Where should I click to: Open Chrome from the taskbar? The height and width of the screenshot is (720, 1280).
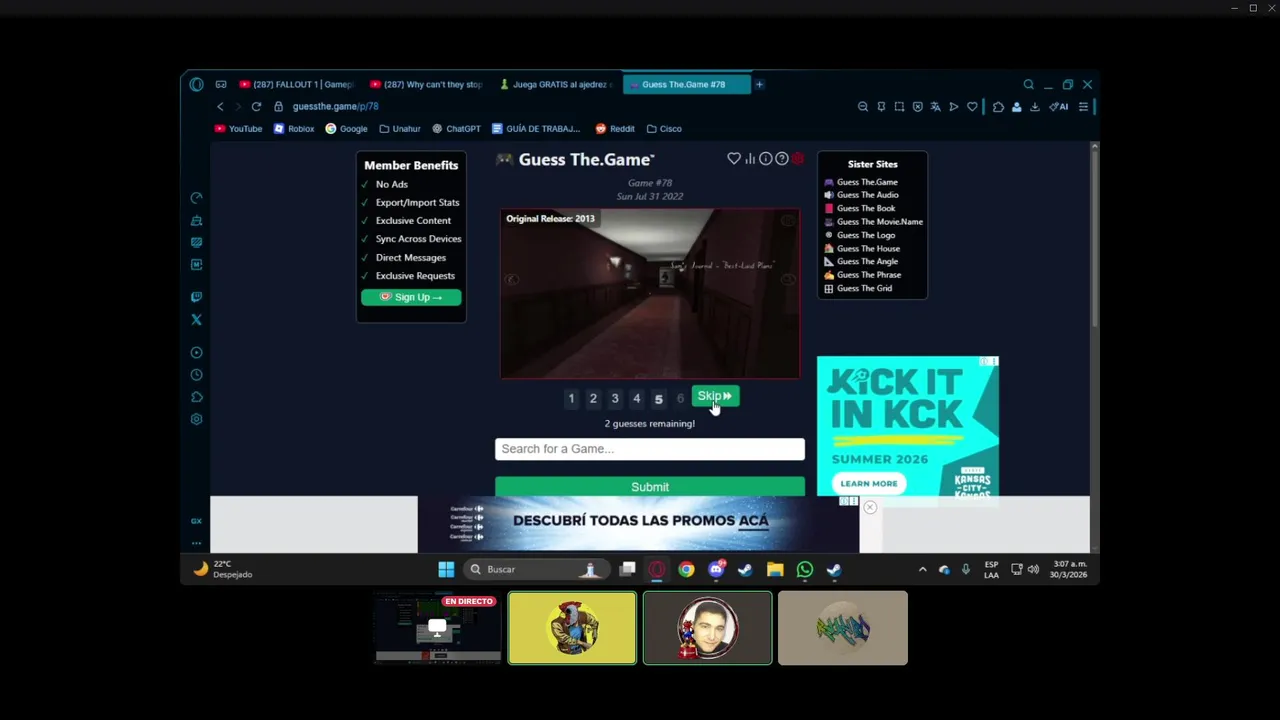[x=686, y=569]
